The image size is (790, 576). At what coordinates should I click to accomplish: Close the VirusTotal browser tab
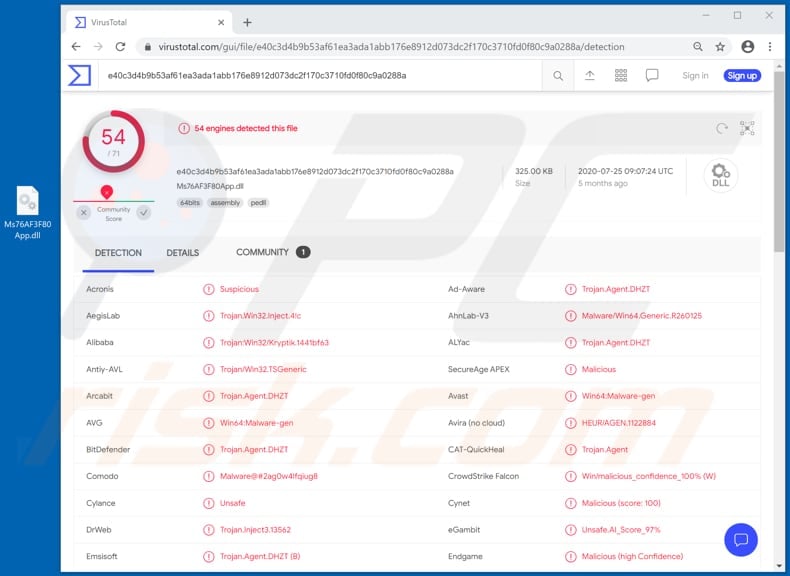pyautogui.click(x=221, y=22)
